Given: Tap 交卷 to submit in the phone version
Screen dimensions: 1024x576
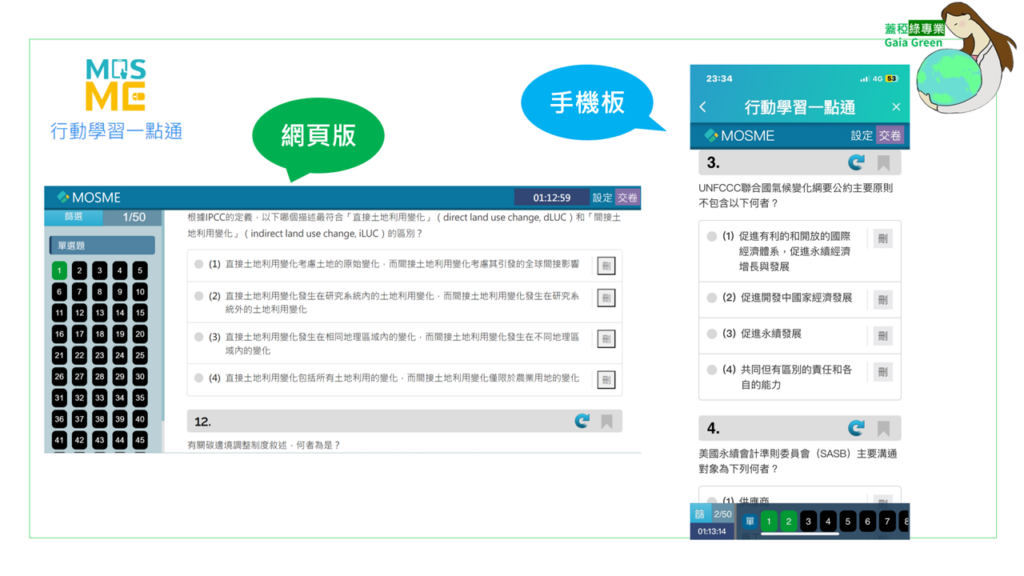Looking at the screenshot, I should coord(889,136).
